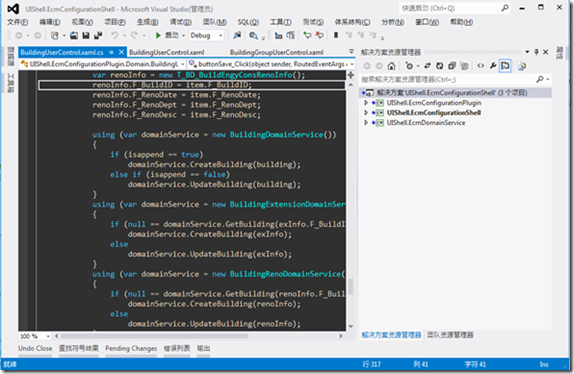Open the 错误列表 panel tab
Image resolution: width=574 pixels, height=374 pixels.
point(177,348)
